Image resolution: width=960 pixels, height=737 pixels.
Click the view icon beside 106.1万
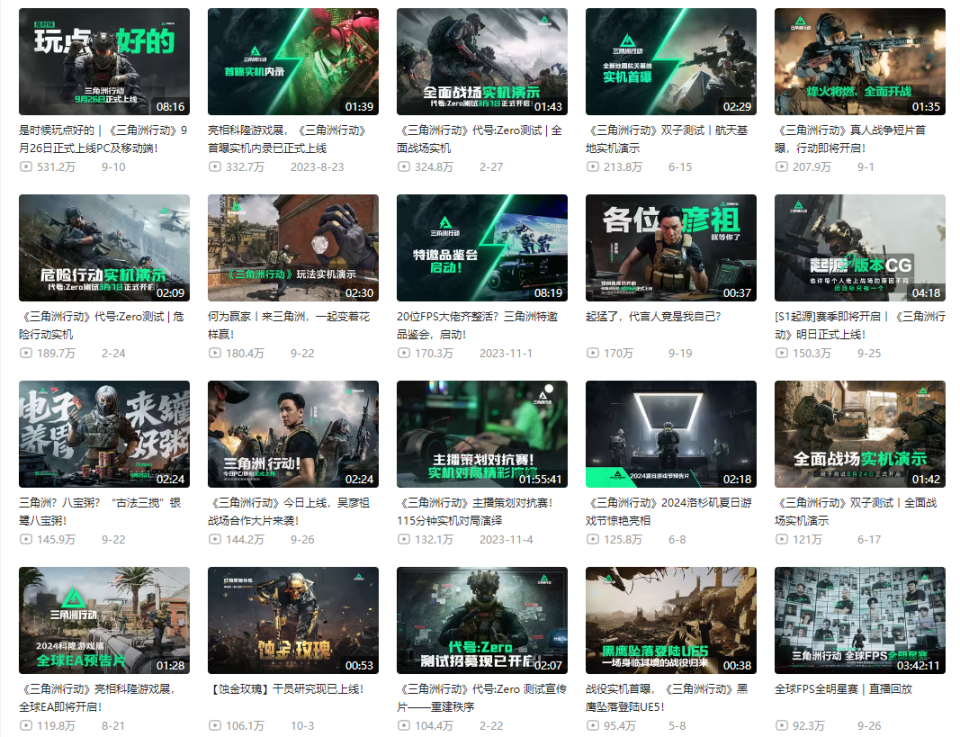click(214, 725)
